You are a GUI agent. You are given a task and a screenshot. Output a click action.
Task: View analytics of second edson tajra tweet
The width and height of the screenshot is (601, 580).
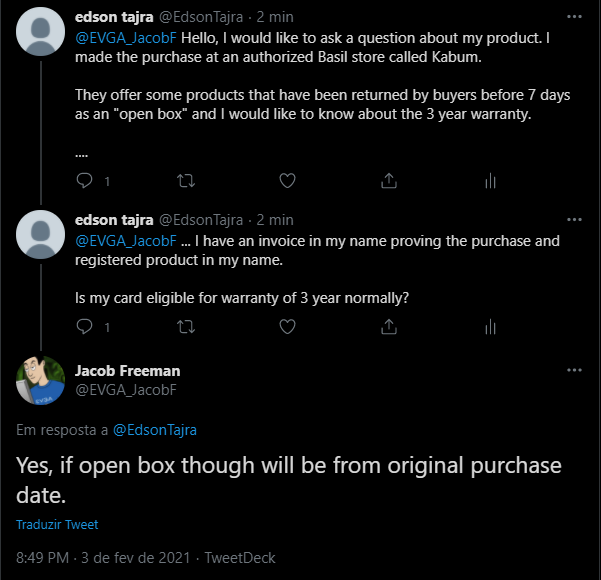pos(490,326)
